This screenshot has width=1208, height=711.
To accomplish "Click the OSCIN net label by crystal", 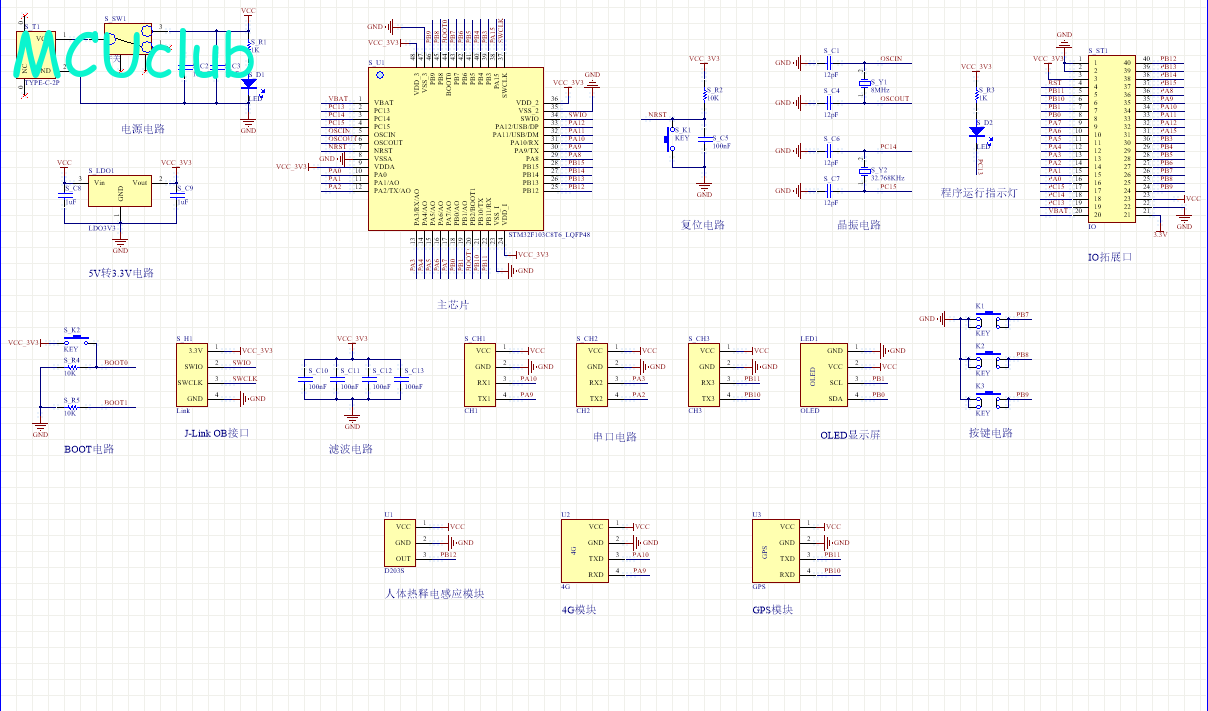I will coord(891,59).
